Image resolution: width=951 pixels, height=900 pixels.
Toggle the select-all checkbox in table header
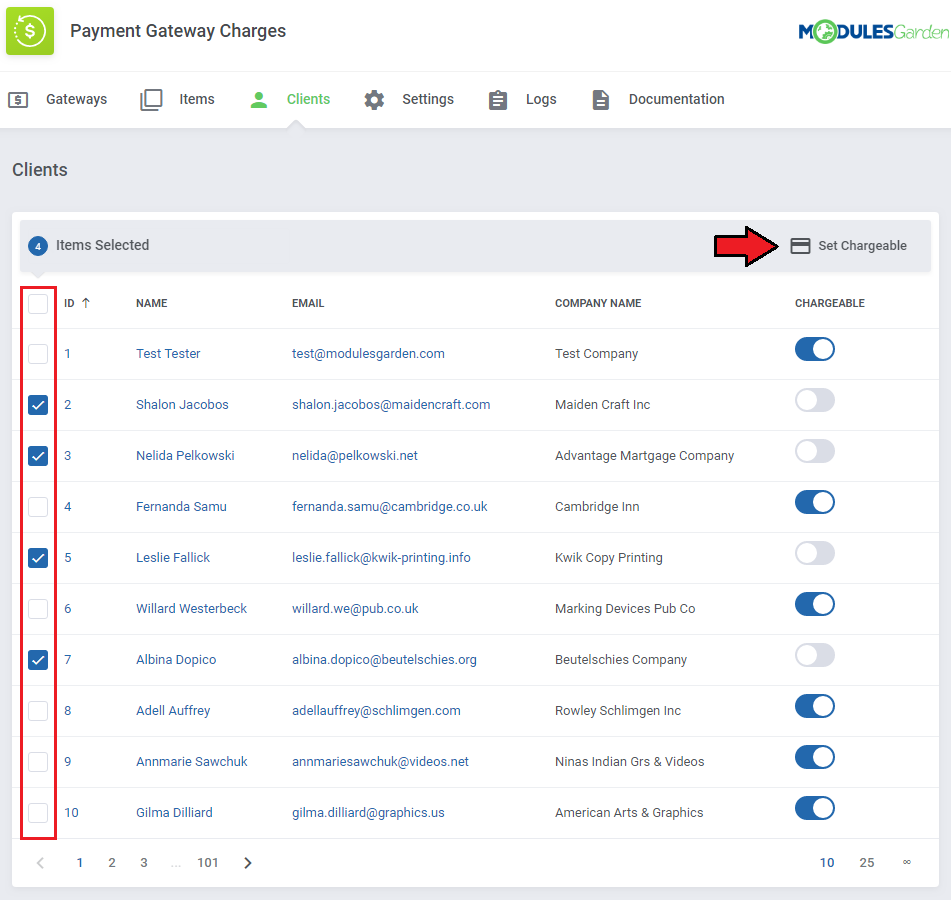[38, 303]
